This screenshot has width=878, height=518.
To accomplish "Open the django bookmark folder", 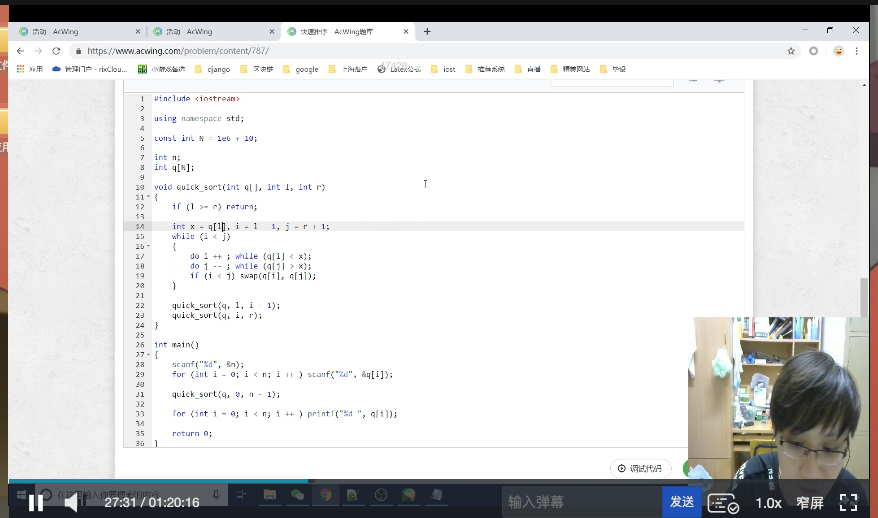I will [212, 69].
